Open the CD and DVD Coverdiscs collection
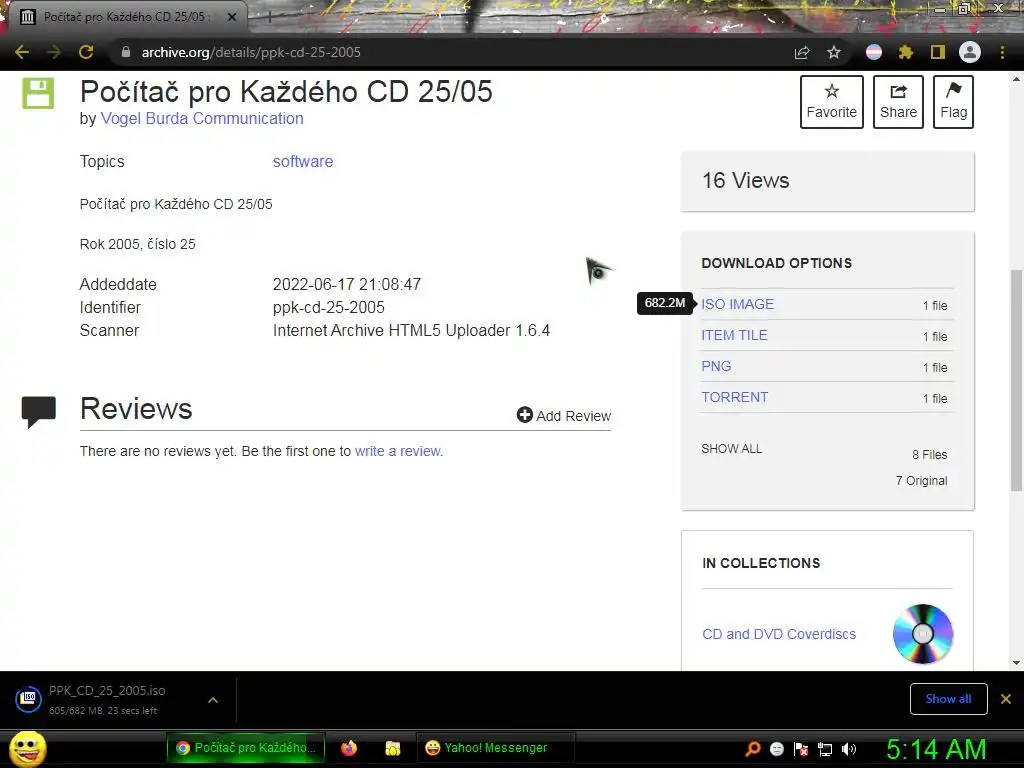Viewport: 1024px width, 768px height. coord(779,634)
